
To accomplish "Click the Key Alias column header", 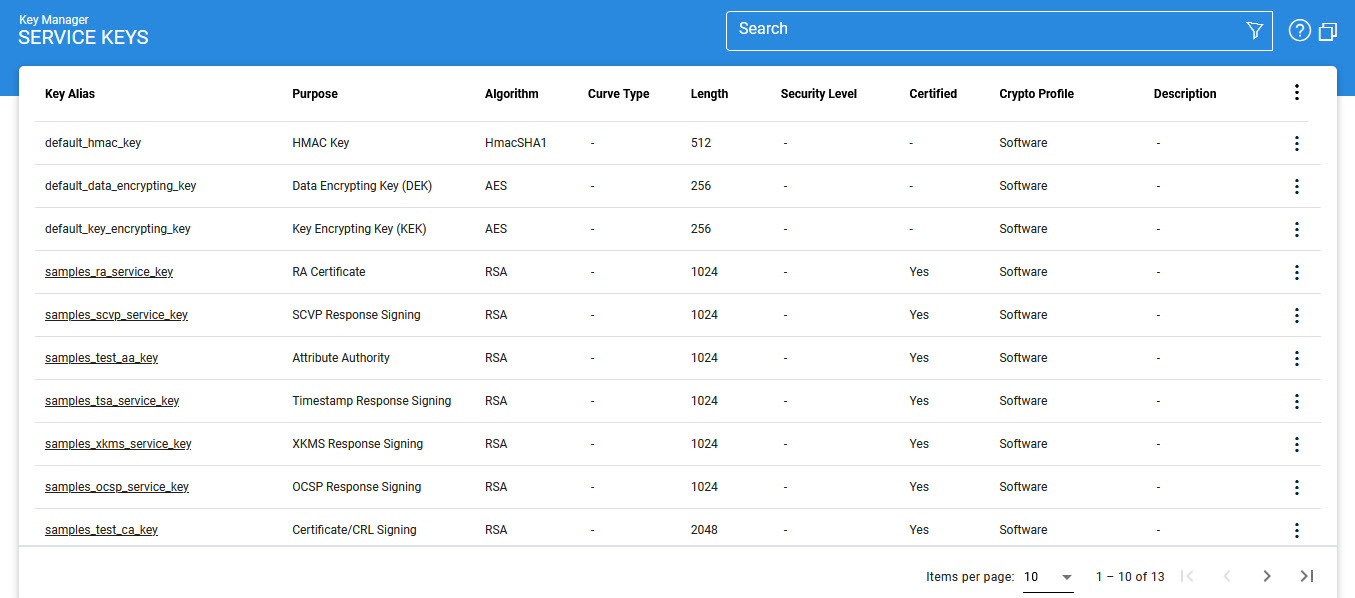I will pos(70,94).
